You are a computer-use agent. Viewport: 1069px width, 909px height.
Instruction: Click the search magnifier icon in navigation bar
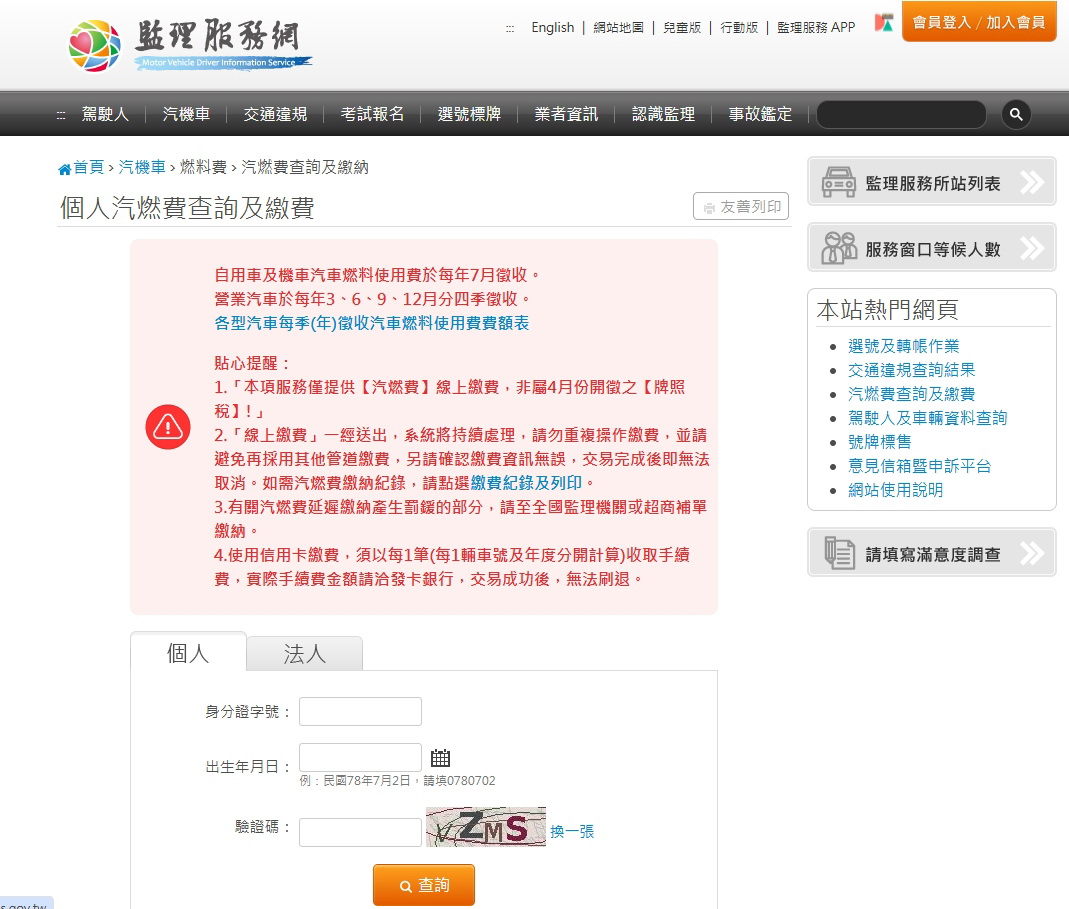tap(1016, 114)
